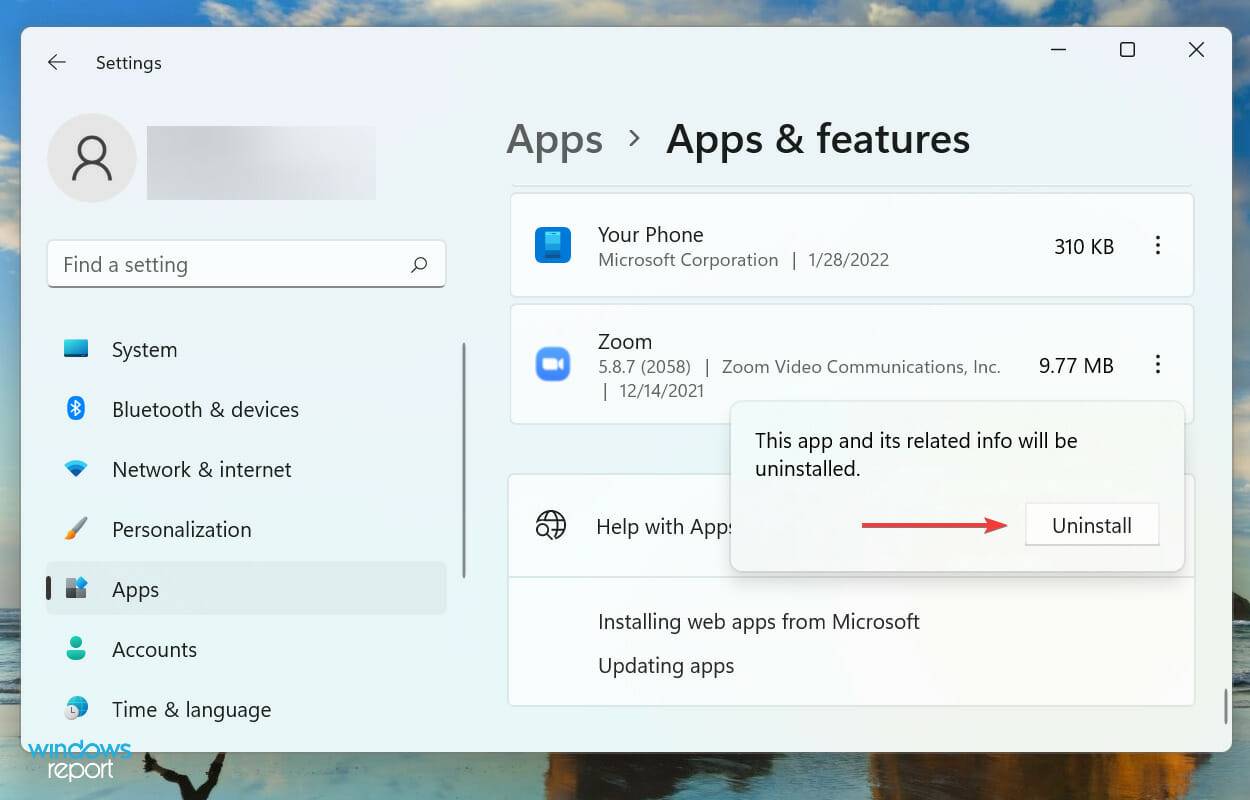The width and height of the screenshot is (1250, 800).
Task: Click the search magnifier icon
Action: (x=419, y=264)
